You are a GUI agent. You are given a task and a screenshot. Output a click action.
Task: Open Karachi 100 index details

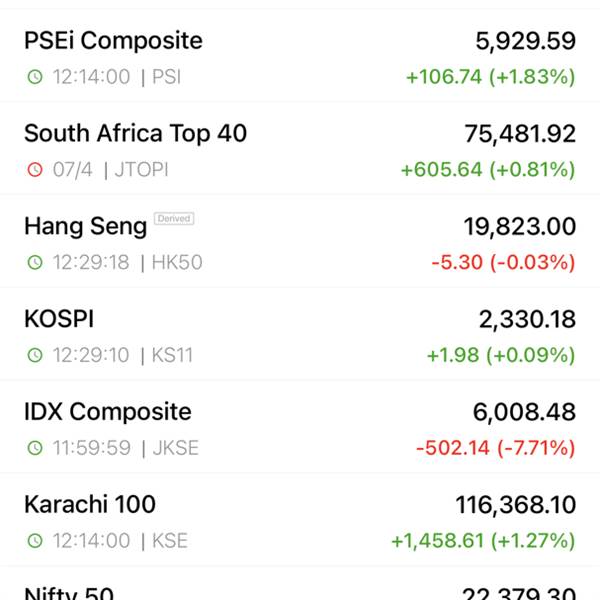tap(300, 520)
